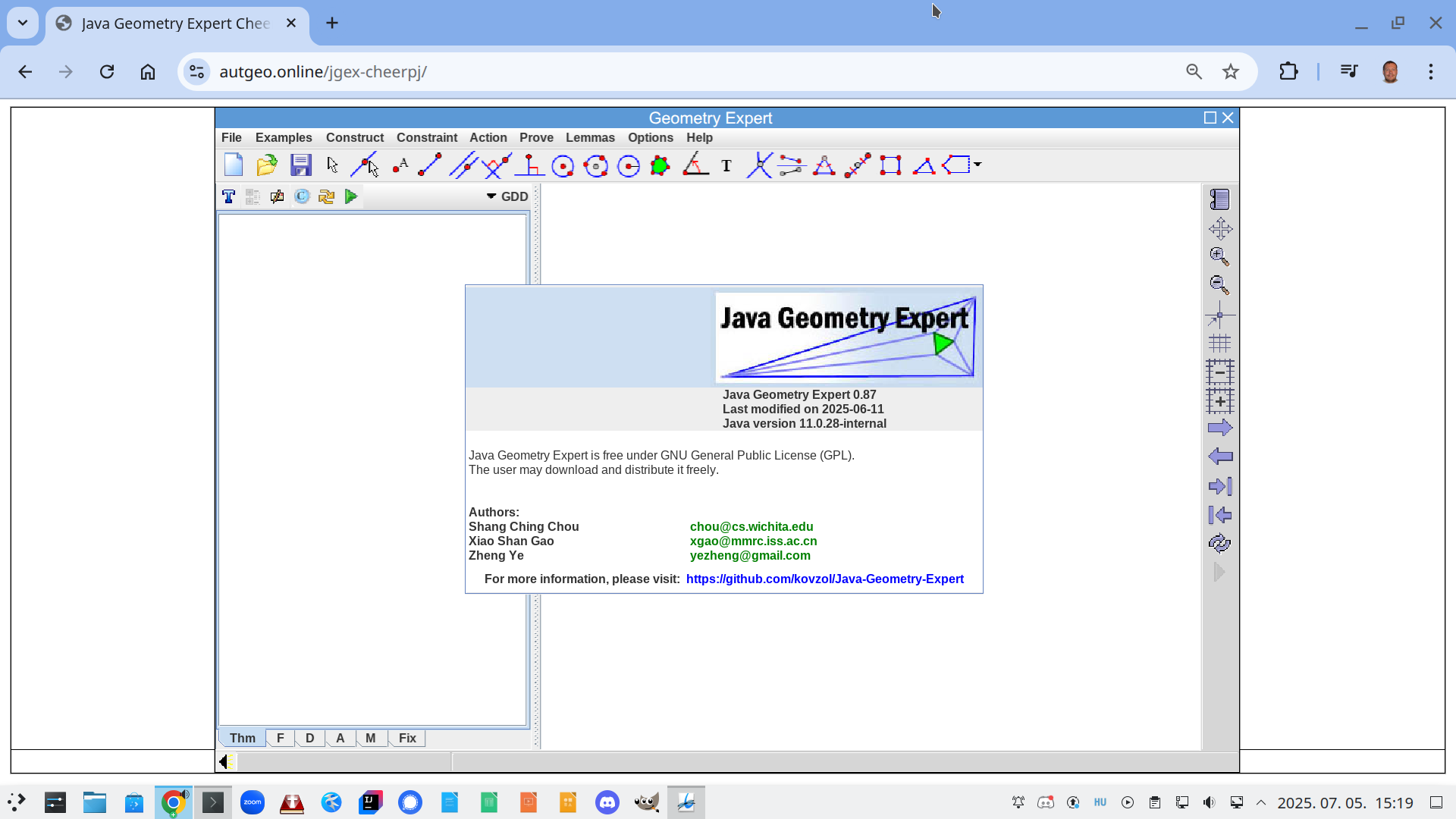Click the orange swap arrows icon
Viewport: 1456px width, 819px height.
point(326,196)
